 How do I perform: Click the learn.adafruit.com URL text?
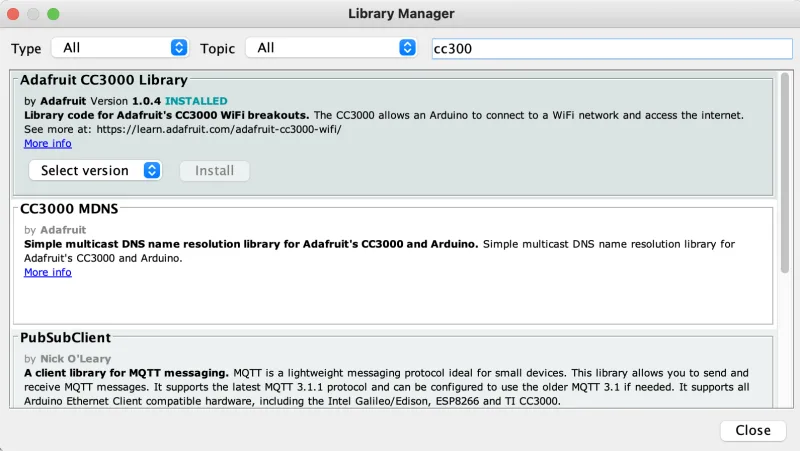tap(219, 129)
